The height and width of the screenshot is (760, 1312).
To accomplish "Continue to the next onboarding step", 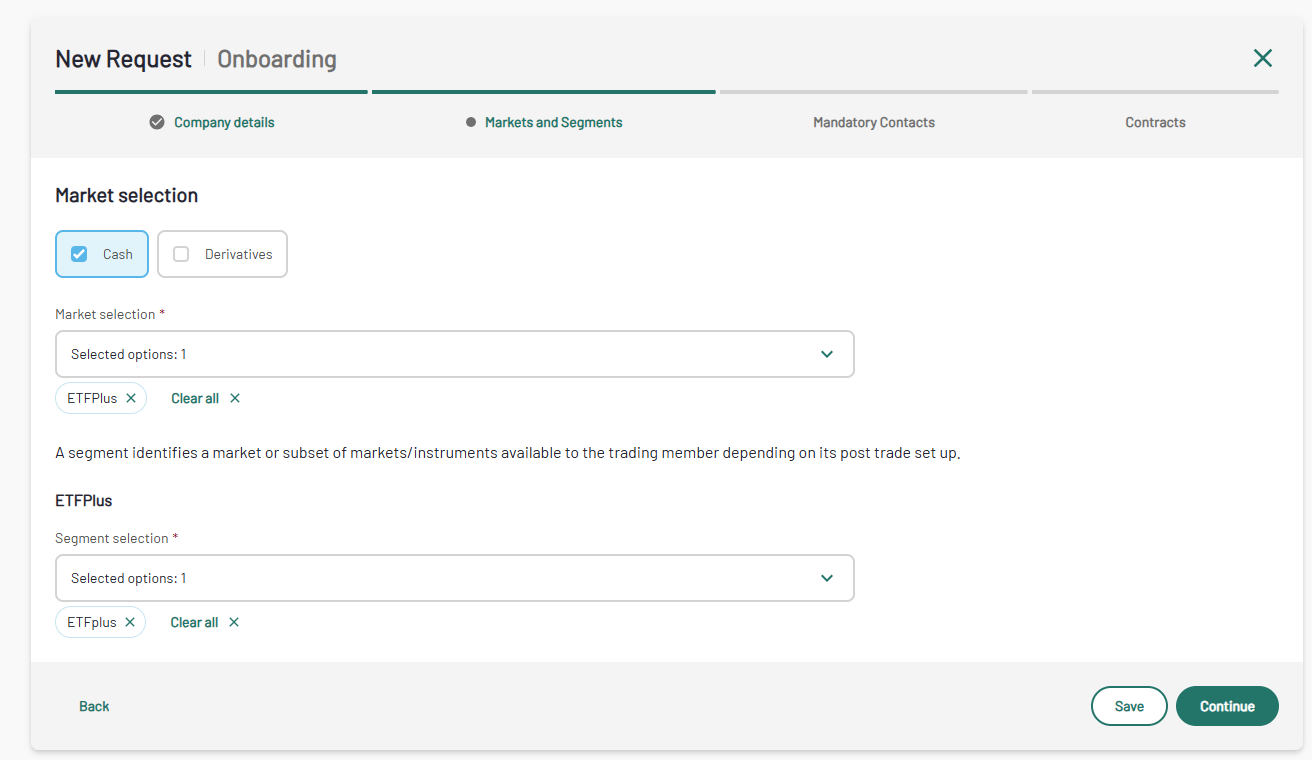I will (1227, 706).
